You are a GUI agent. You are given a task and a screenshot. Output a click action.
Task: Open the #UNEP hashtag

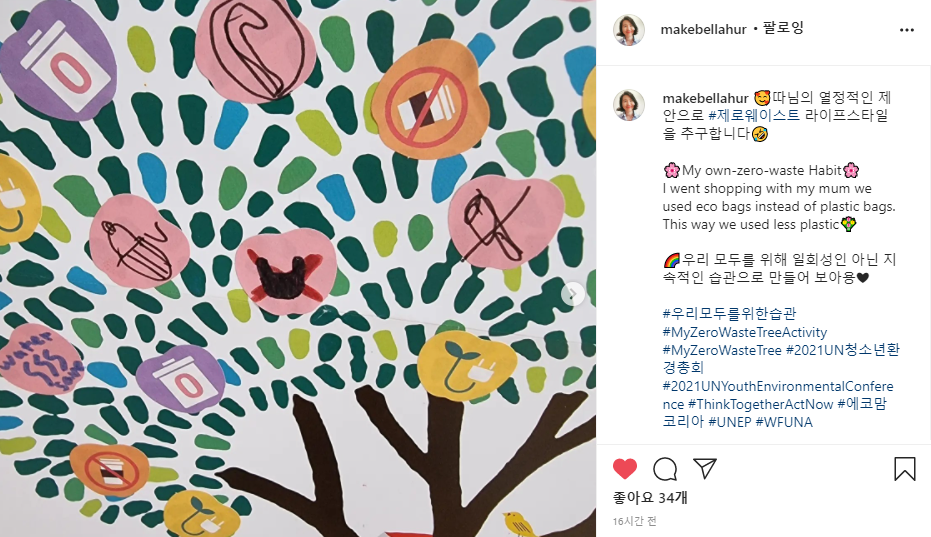[730, 422]
